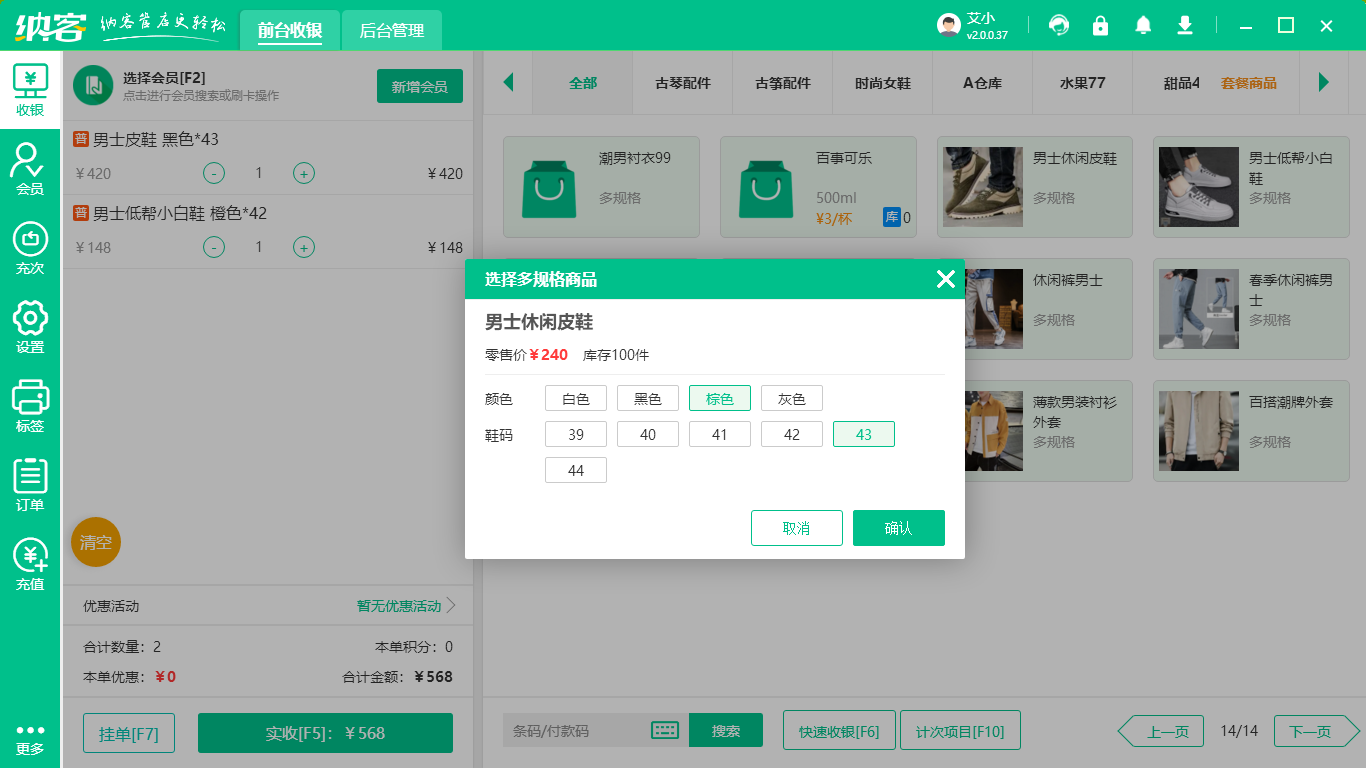Screen dimensions: 1366x768
Task: Switch to the 后台管理 tab
Action: pyautogui.click(x=392, y=31)
